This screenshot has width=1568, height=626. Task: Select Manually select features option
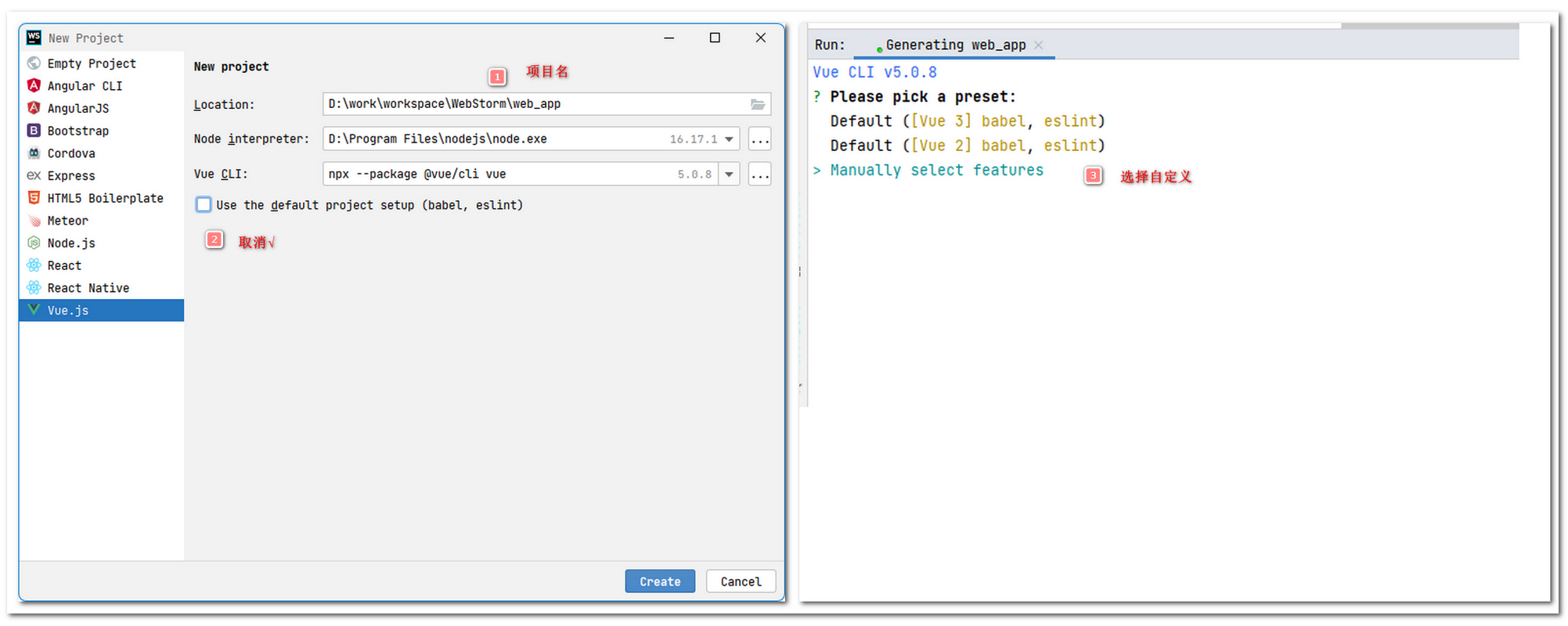pos(936,171)
